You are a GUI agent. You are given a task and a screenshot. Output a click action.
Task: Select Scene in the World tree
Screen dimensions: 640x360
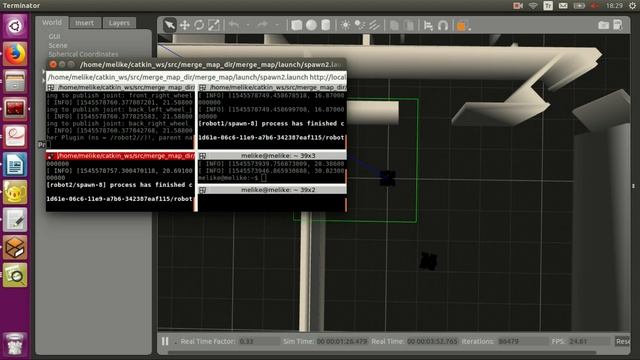coord(58,45)
